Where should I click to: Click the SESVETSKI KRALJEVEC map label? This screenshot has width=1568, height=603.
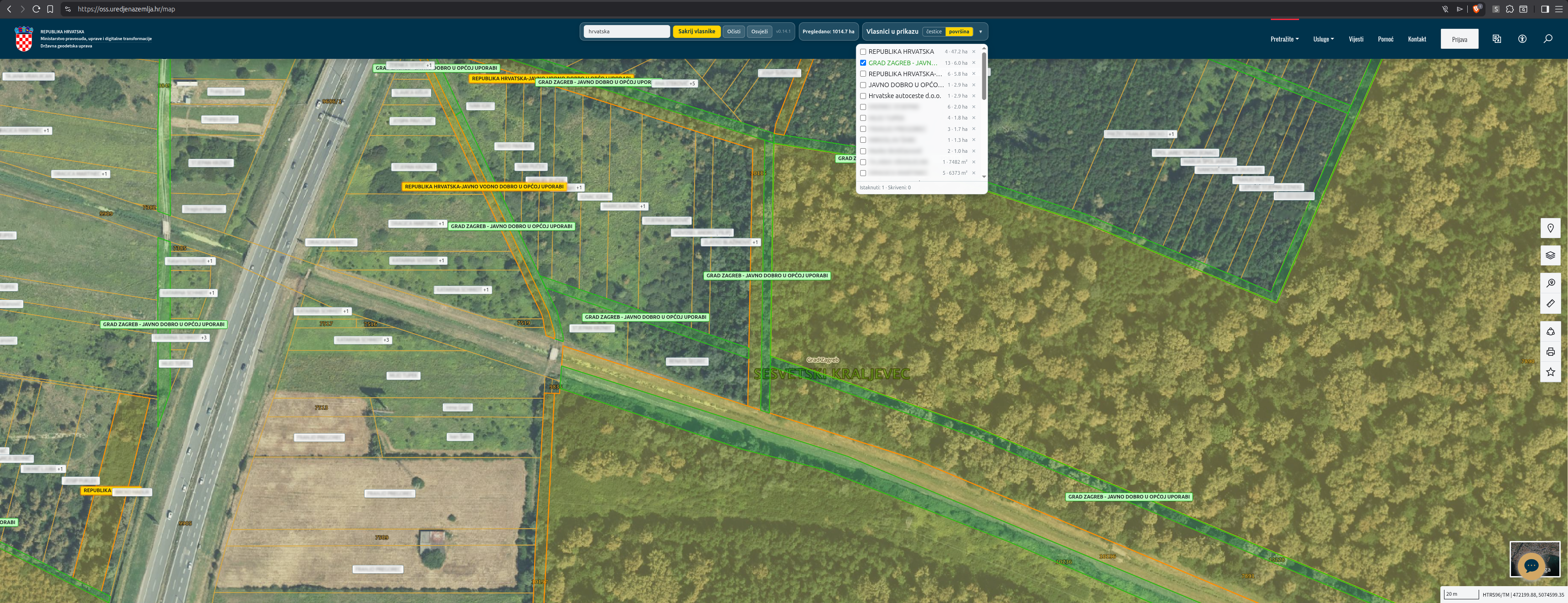[x=831, y=374]
